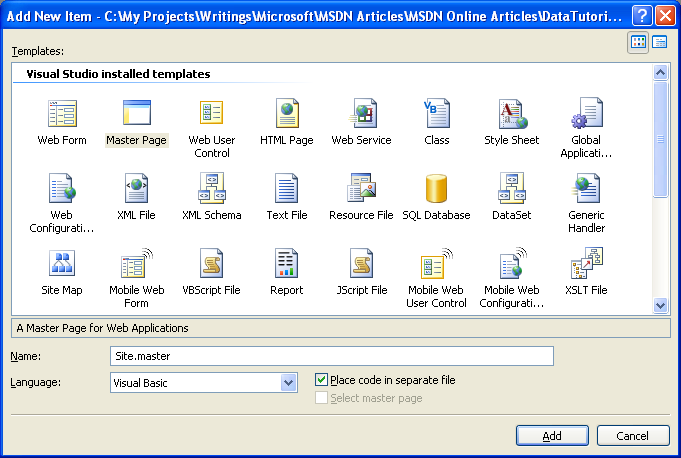The width and height of the screenshot is (681, 458).
Task: Click the dialog Help question mark button
Action: 642,15
